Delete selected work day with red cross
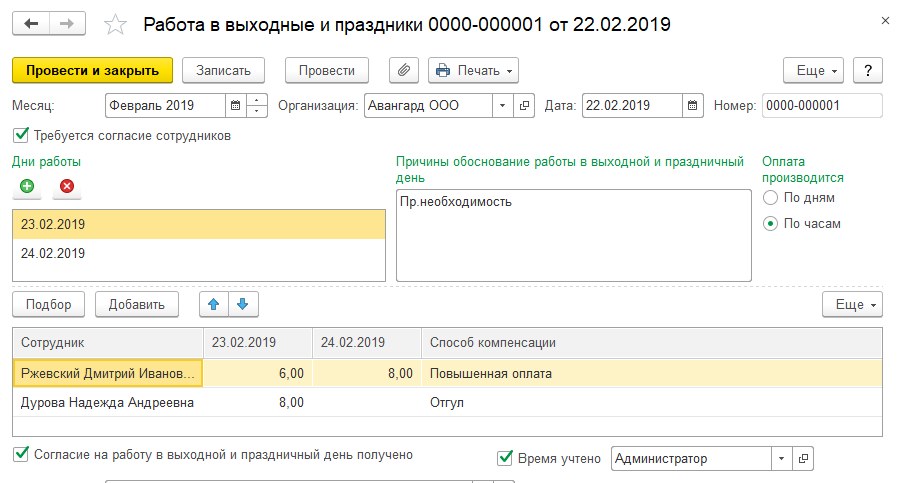 pyautogui.click(x=67, y=186)
